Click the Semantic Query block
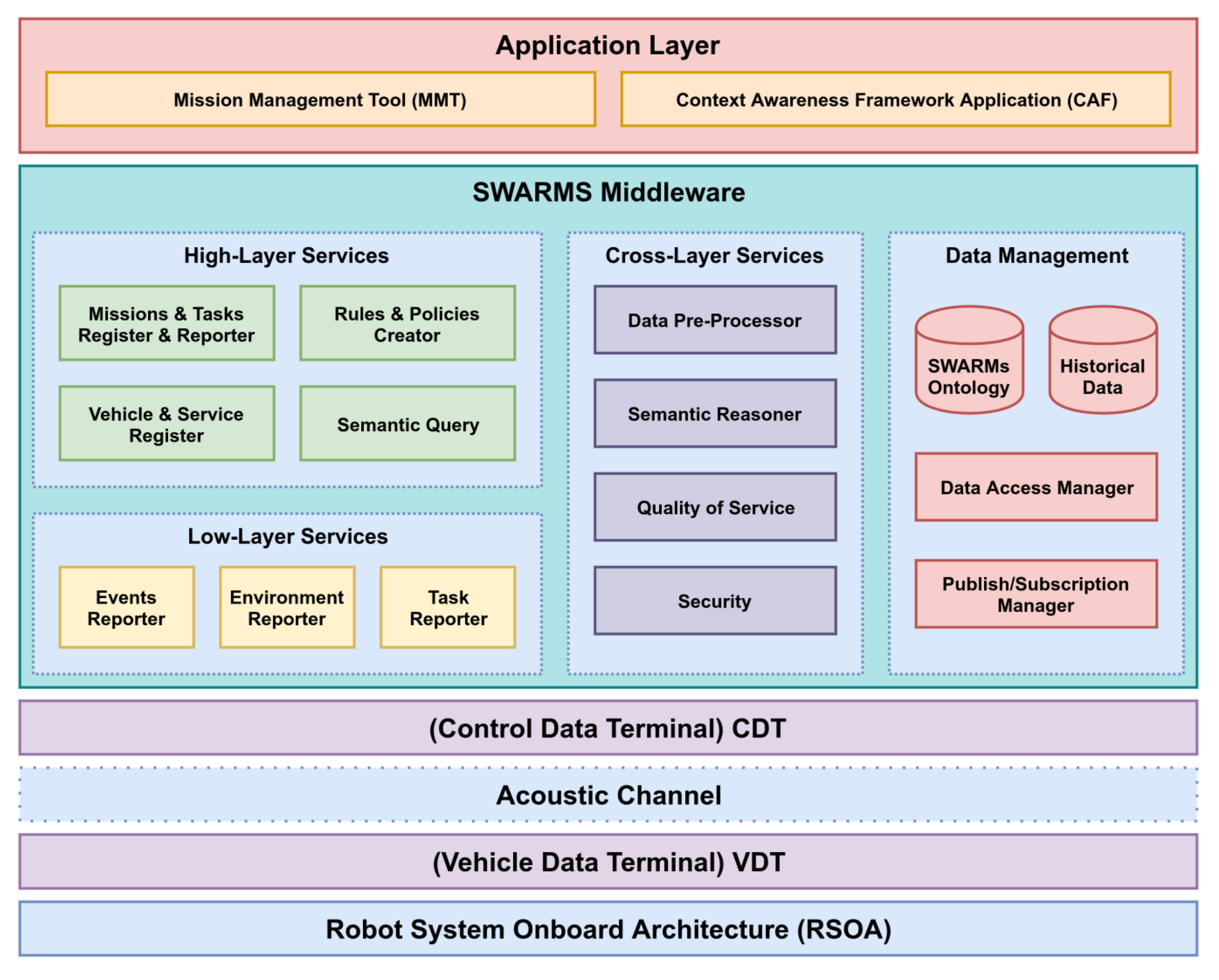Viewport: 1219px width, 980px height. (x=407, y=424)
